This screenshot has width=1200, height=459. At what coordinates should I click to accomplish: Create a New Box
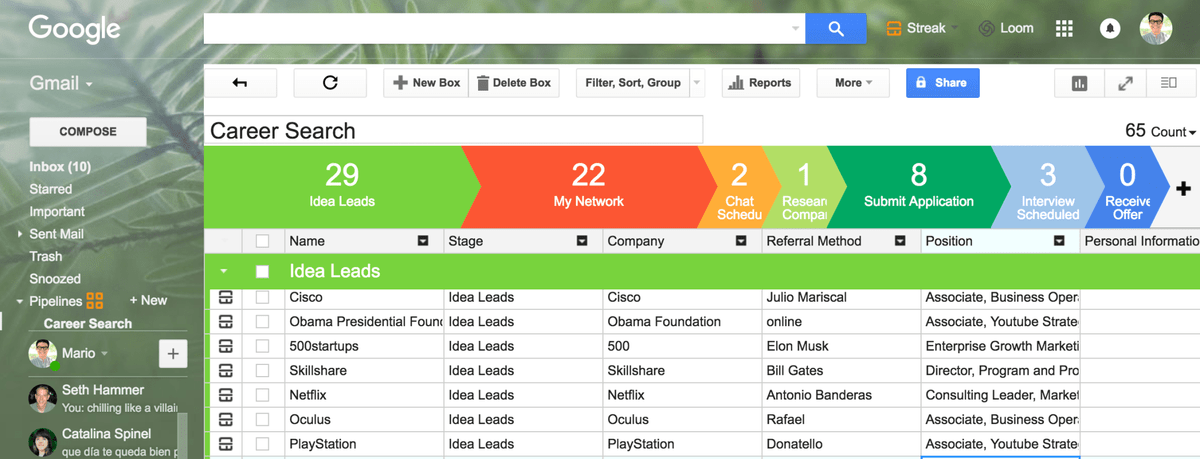(426, 83)
